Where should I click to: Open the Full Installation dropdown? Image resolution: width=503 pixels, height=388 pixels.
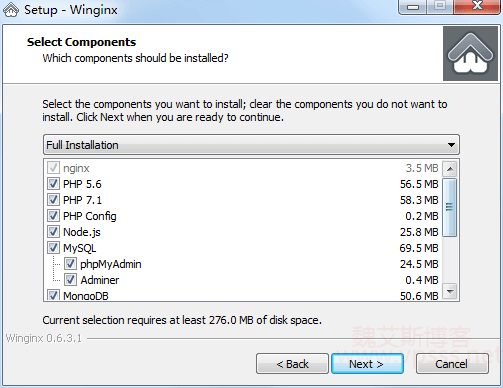[251, 145]
